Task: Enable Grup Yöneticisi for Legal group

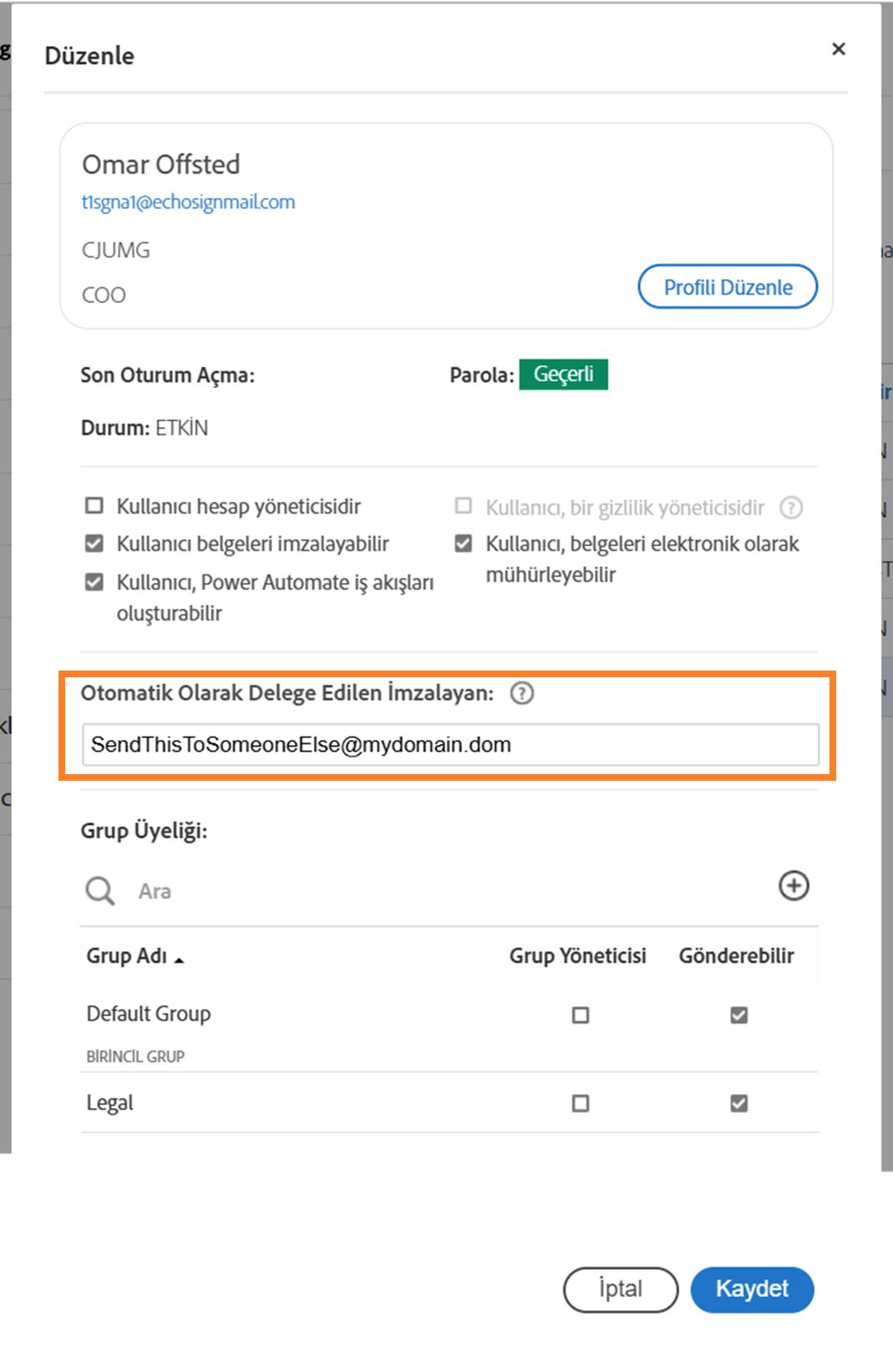Action: pos(581,1104)
